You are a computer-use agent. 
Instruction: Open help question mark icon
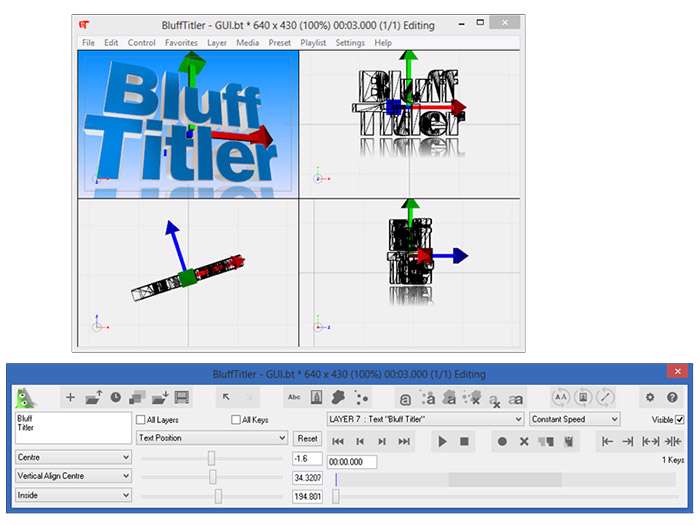click(x=672, y=397)
